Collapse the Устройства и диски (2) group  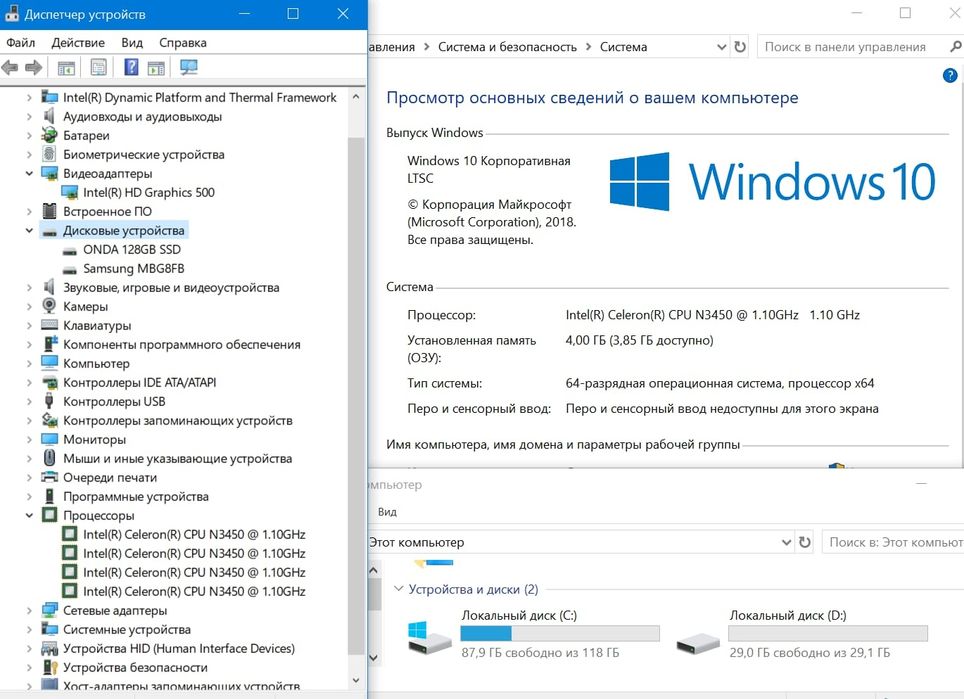[398, 589]
